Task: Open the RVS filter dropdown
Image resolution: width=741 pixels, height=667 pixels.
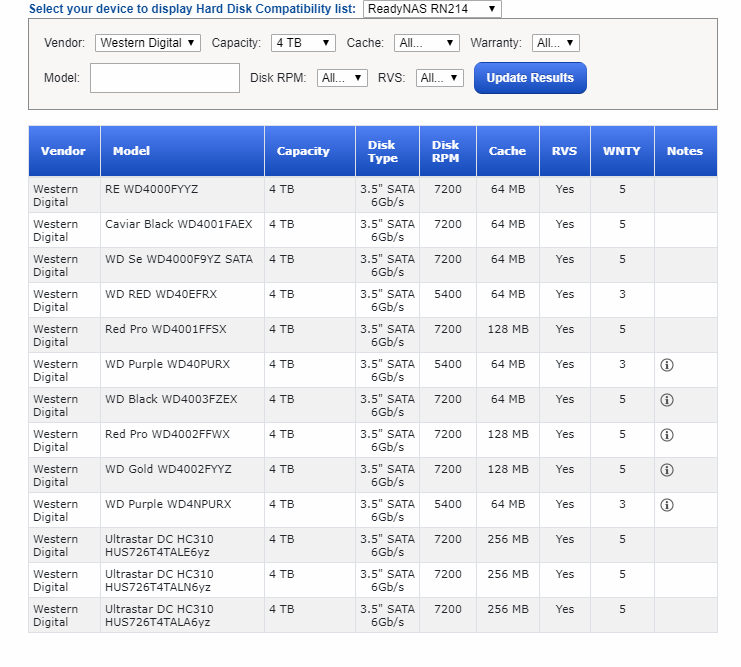Action: 440,78
